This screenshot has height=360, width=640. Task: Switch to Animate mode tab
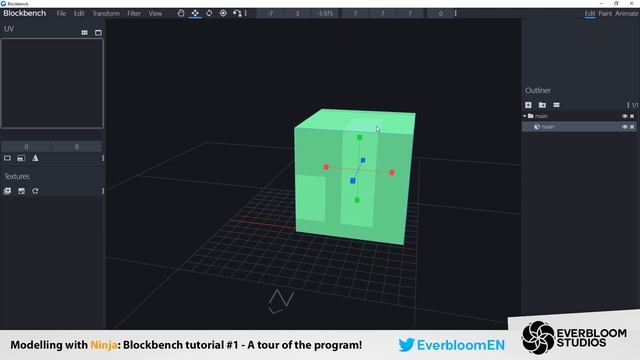tap(627, 13)
